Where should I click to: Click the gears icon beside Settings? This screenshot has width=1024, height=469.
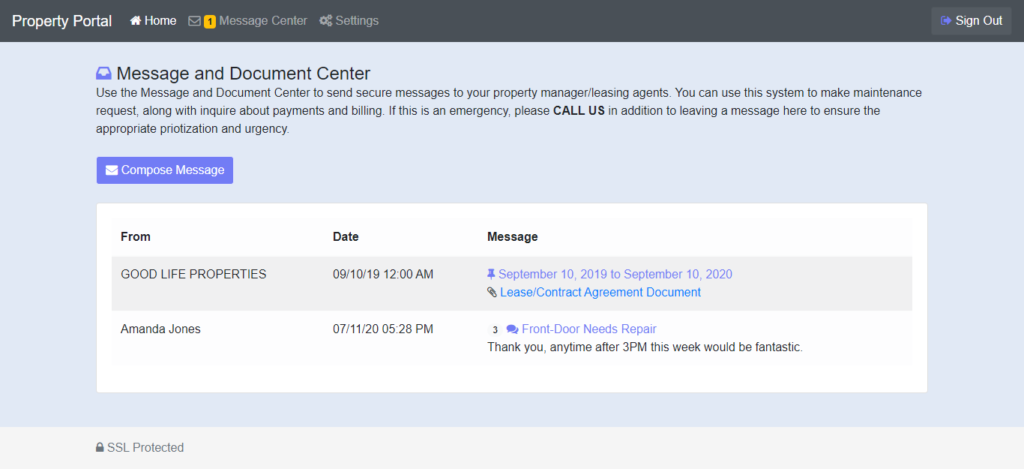coord(326,21)
